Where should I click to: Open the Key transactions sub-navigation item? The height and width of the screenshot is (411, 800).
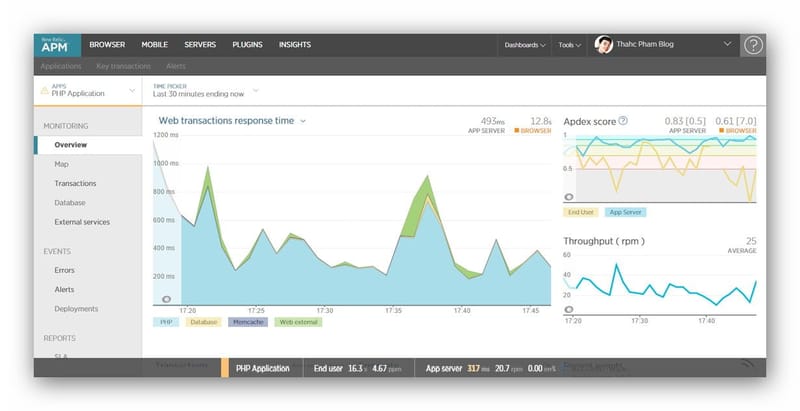pyautogui.click(x=123, y=66)
